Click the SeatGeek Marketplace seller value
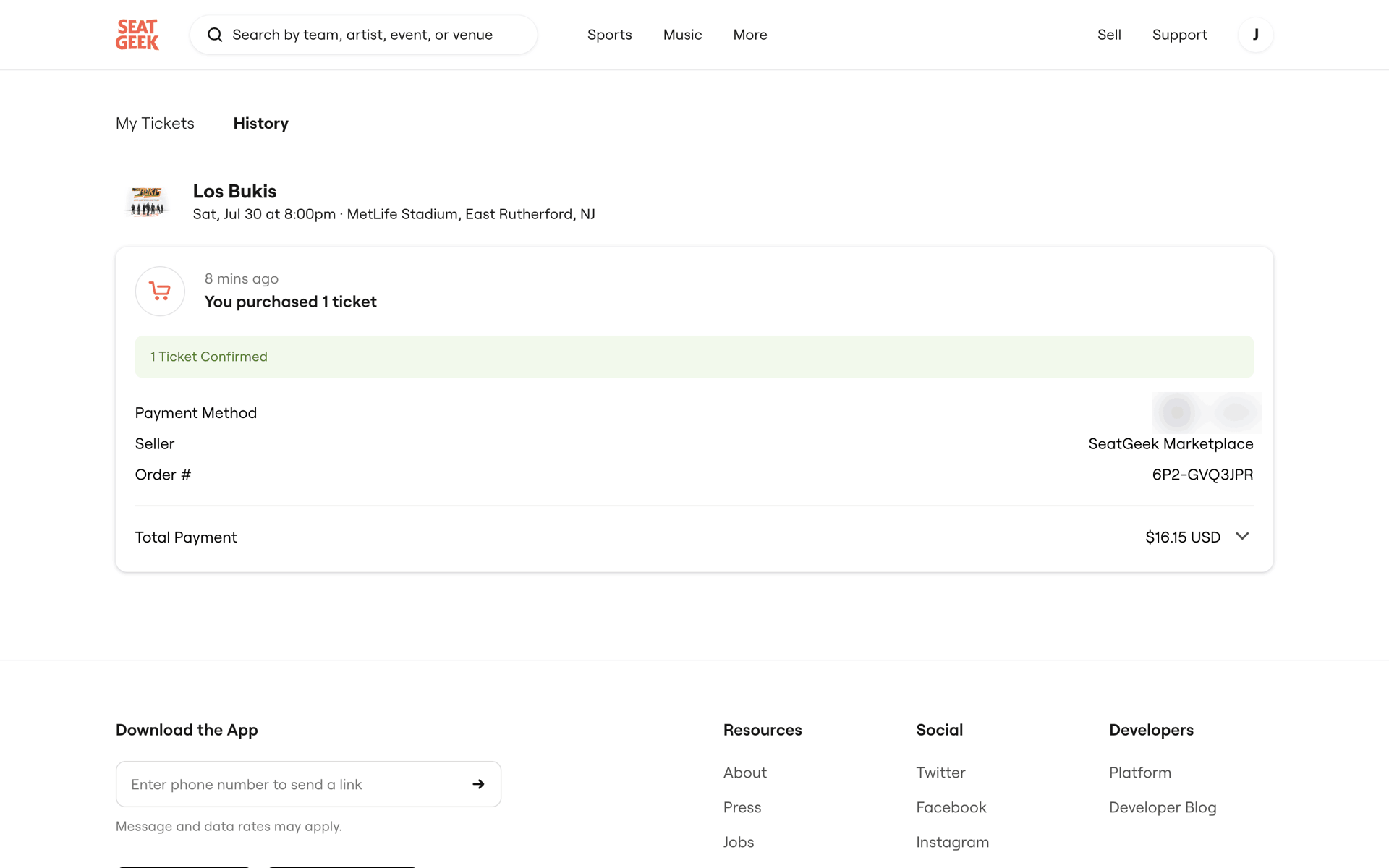Image resolution: width=1389 pixels, height=868 pixels. (1171, 443)
